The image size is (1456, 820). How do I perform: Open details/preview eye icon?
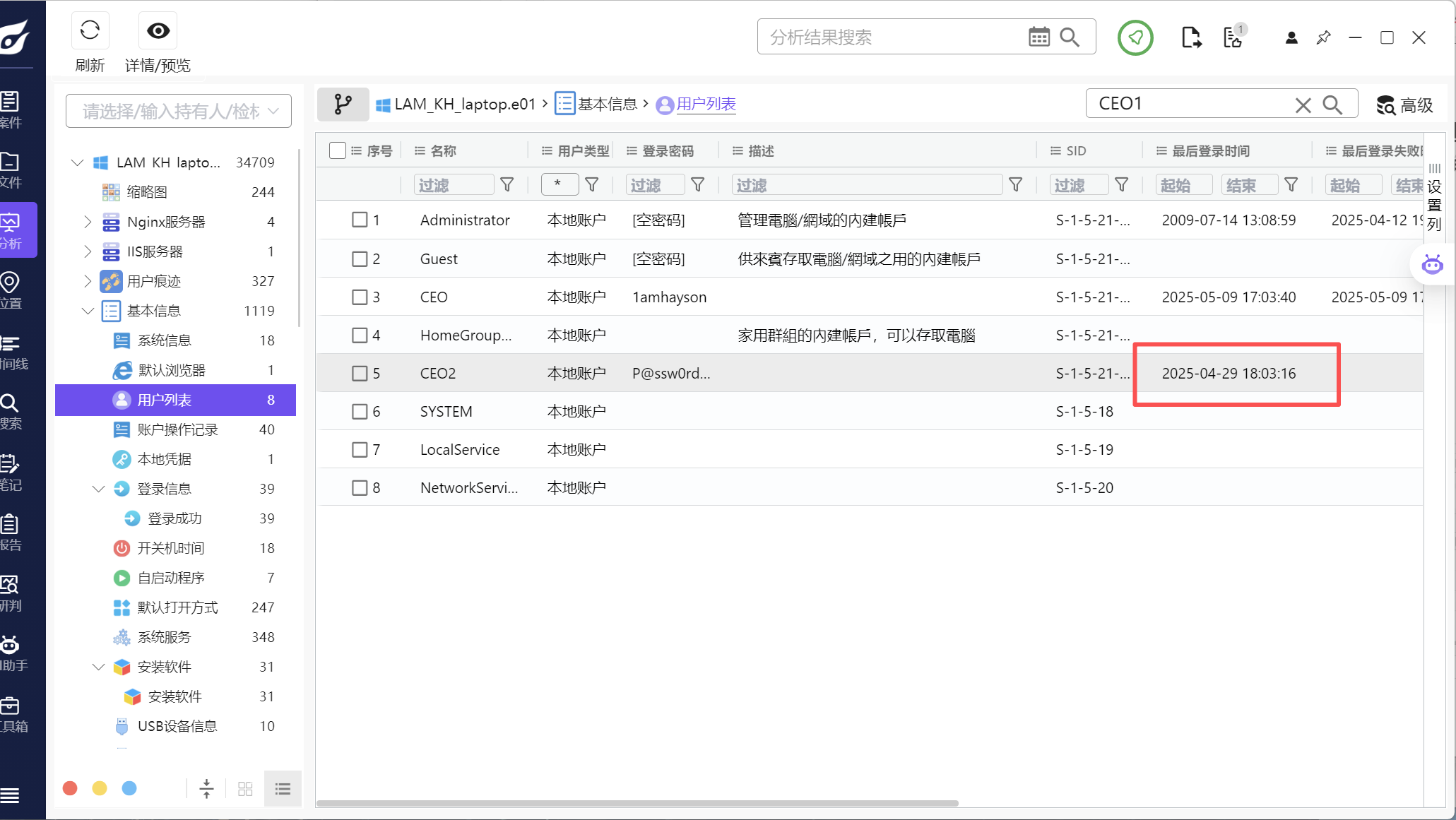coord(158,30)
